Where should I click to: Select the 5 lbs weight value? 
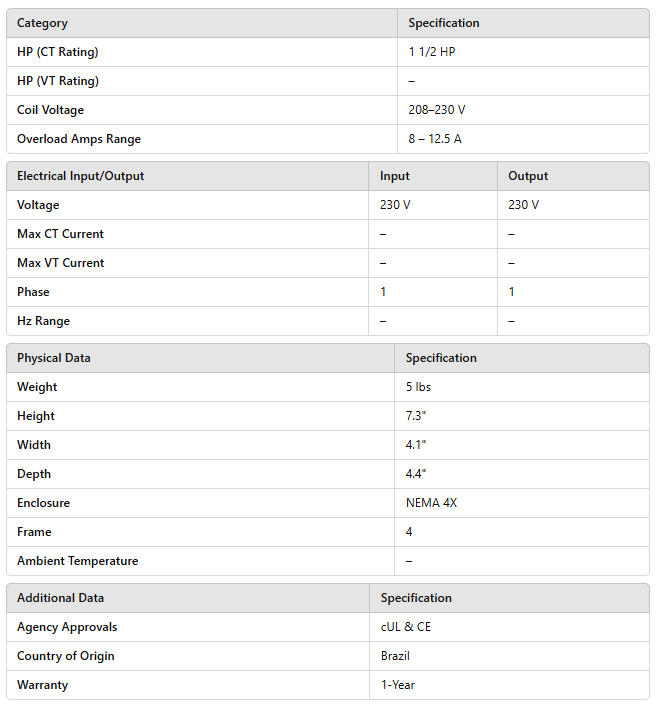click(x=418, y=387)
